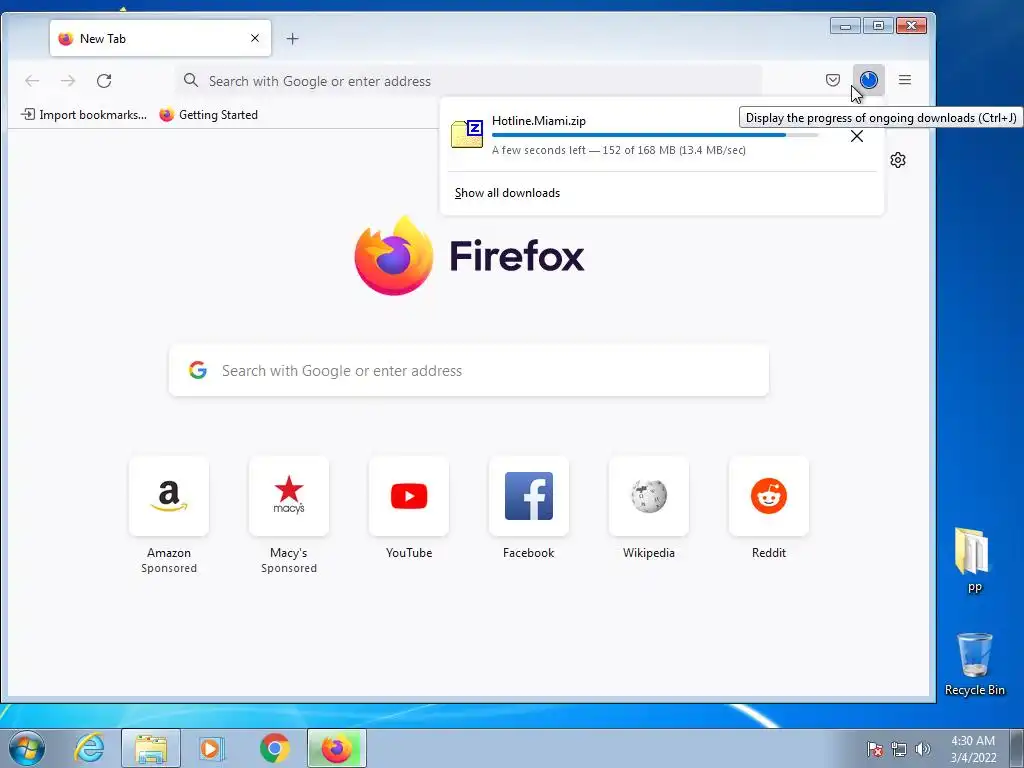Image resolution: width=1024 pixels, height=768 pixels.
Task: Click the magnifier icon in address bar
Action: (x=191, y=80)
